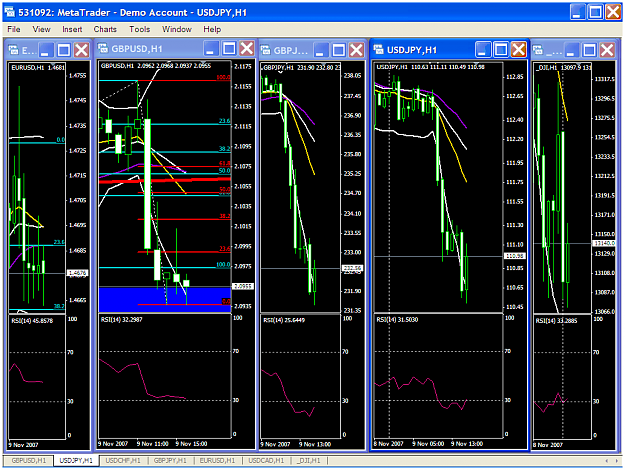Click the 9 Nov 15:00 time label on GBPUSD chart
Image resolution: width=625 pixels, height=470 pixels.
tap(191, 444)
